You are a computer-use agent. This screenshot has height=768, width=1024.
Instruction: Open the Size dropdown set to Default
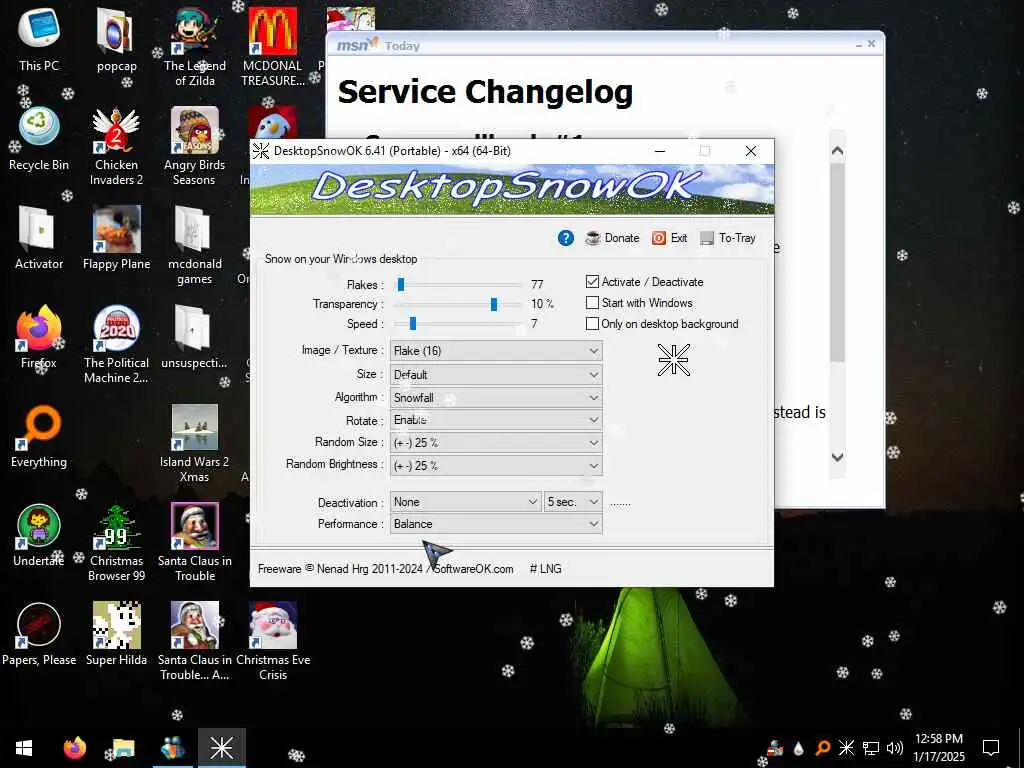496,374
